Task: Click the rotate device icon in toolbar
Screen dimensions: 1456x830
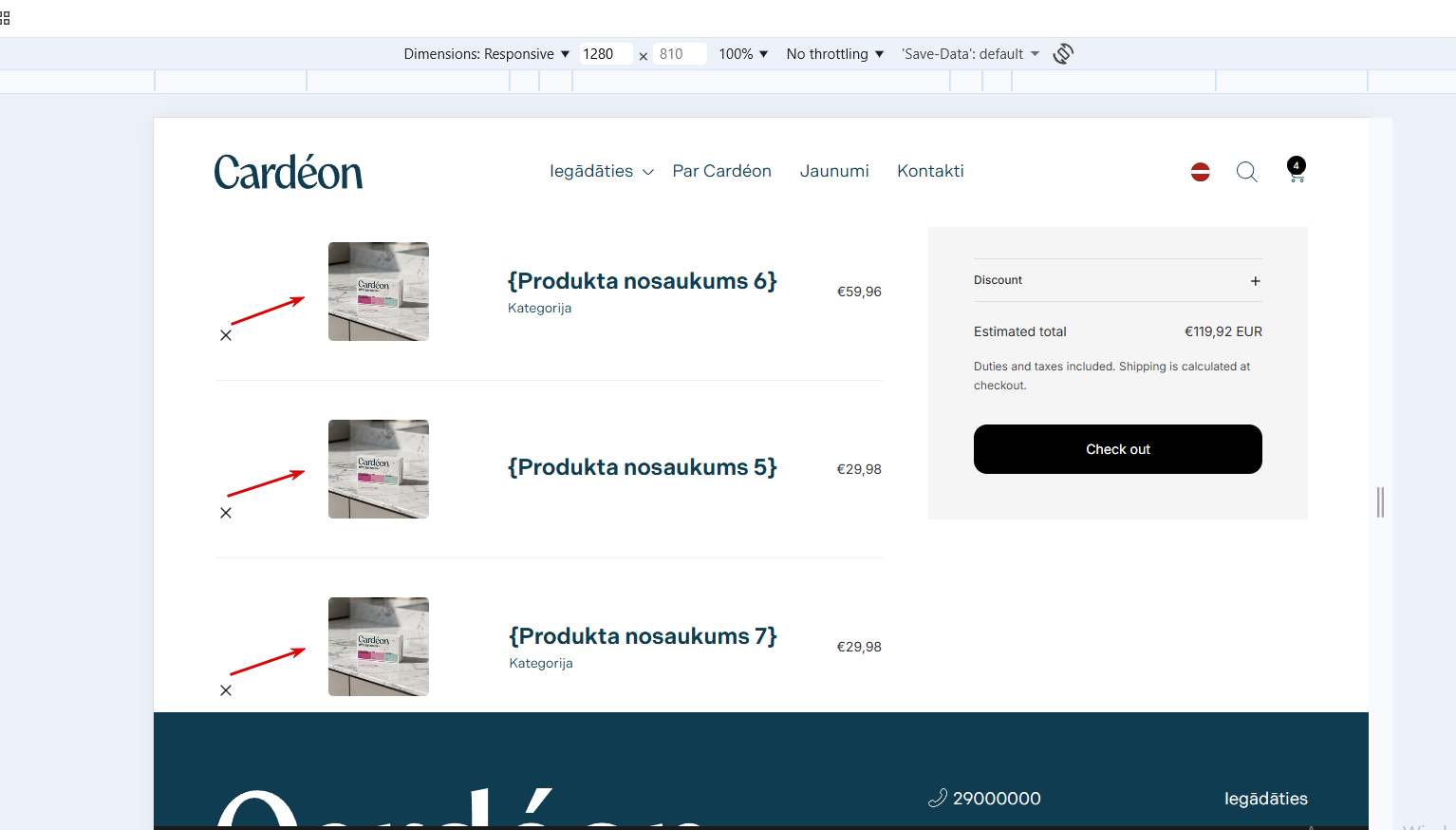Action: click(x=1063, y=54)
